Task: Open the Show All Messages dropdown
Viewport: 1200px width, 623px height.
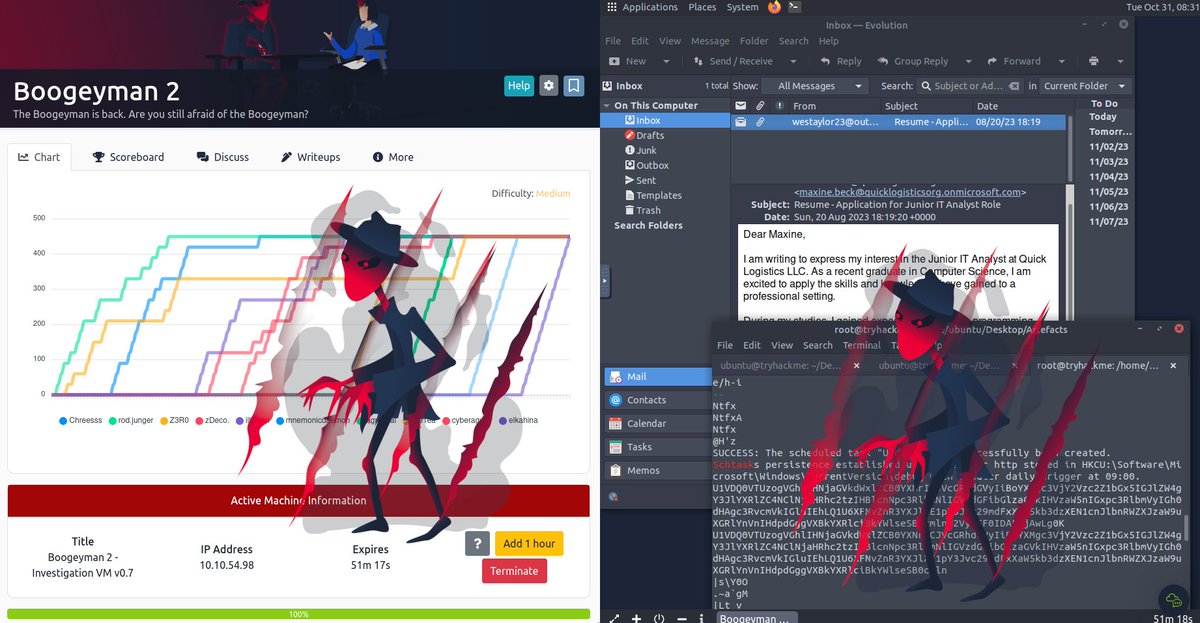Action: coord(817,86)
